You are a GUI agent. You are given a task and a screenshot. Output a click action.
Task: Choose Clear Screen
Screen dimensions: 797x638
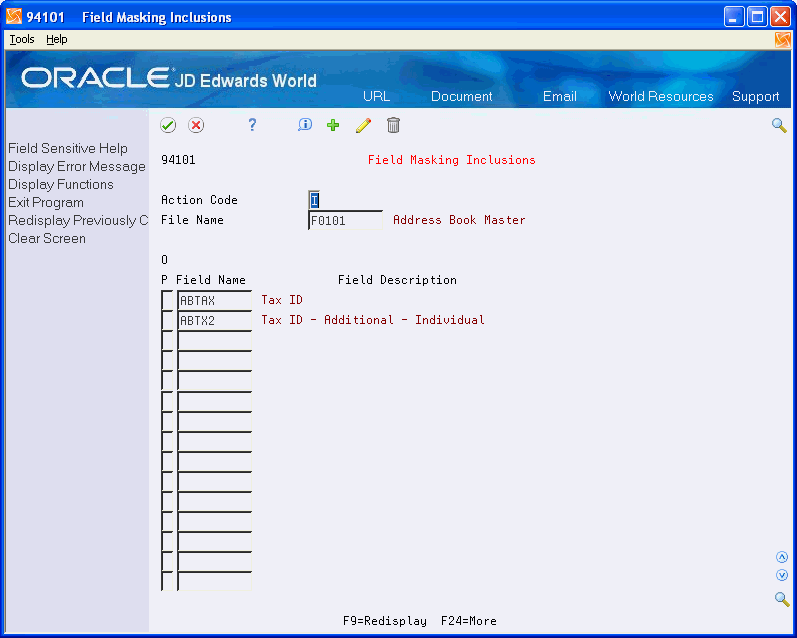[x=47, y=238]
